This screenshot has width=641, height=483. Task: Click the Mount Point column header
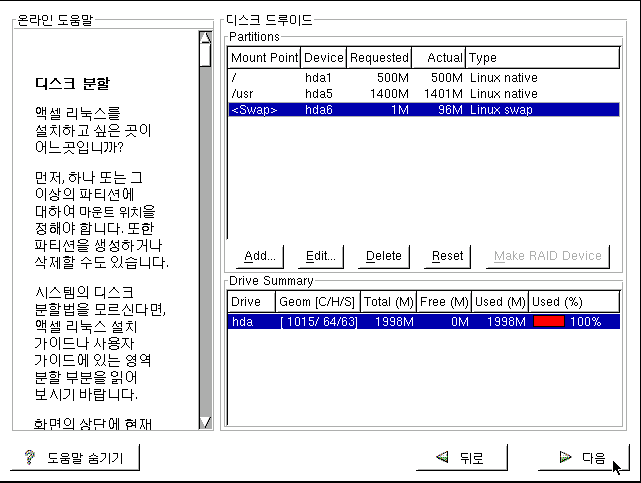point(264,58)
